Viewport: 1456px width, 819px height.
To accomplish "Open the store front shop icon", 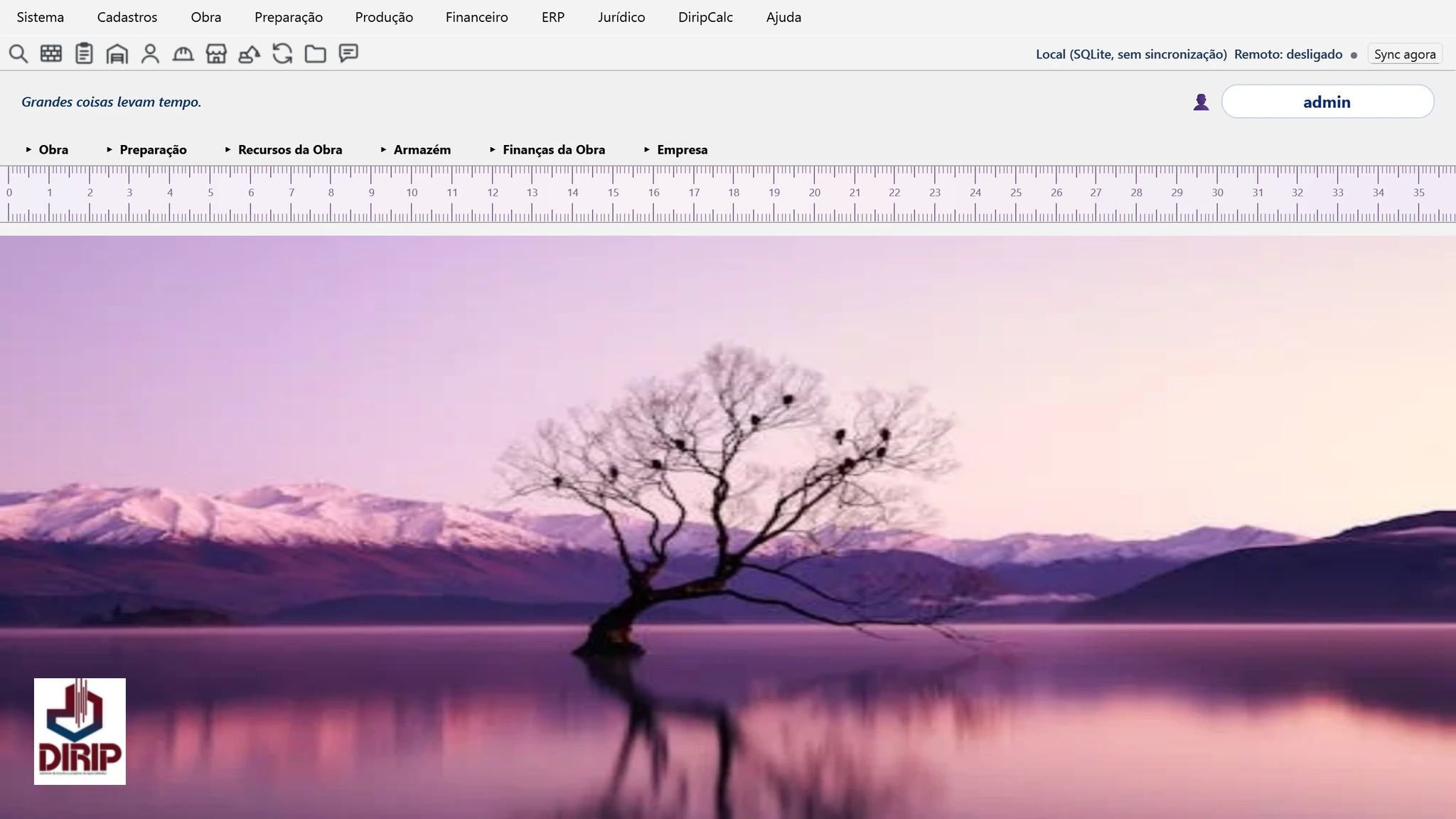I will [x=216, y=54].
